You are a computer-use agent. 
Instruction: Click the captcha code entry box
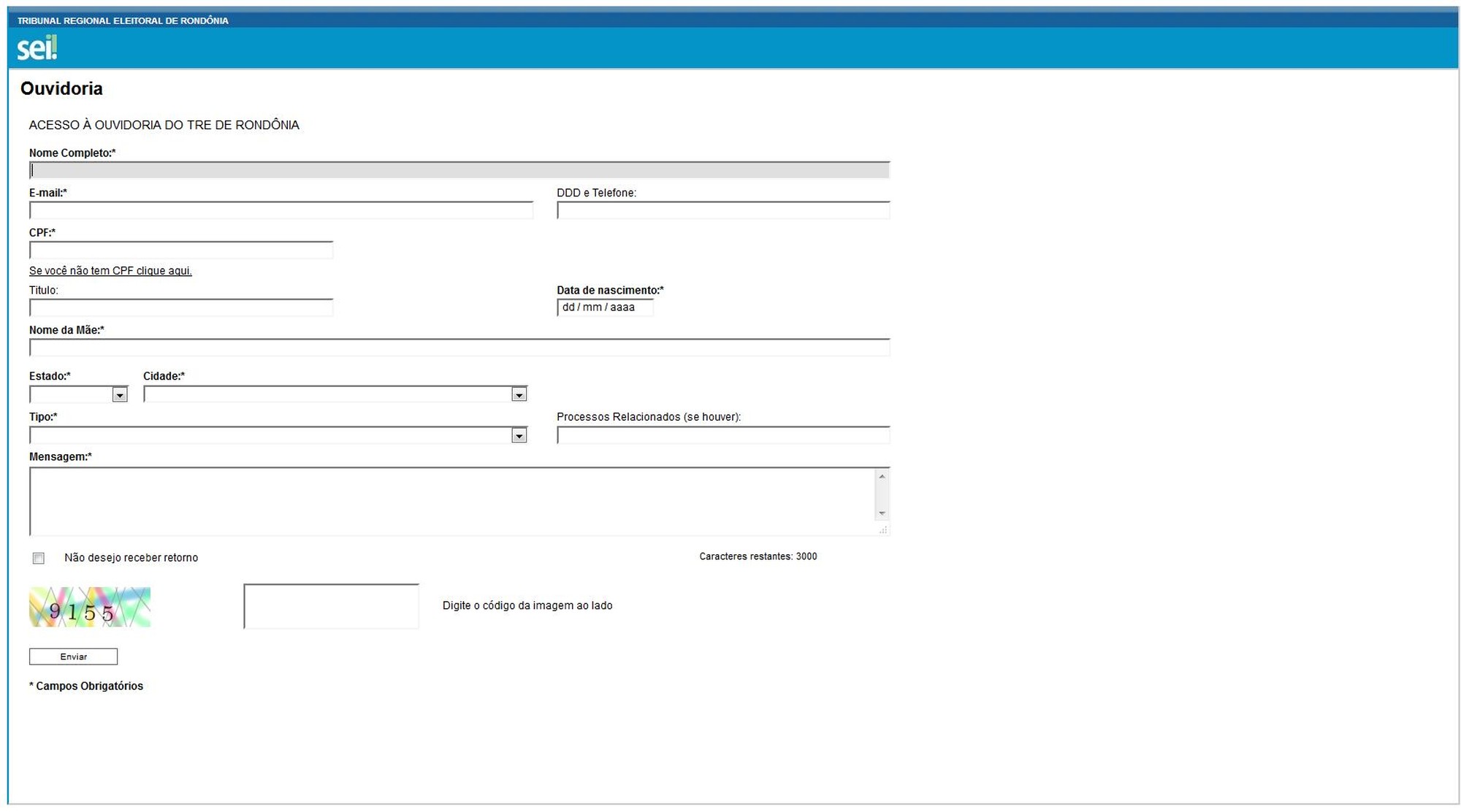coord(331,606)
